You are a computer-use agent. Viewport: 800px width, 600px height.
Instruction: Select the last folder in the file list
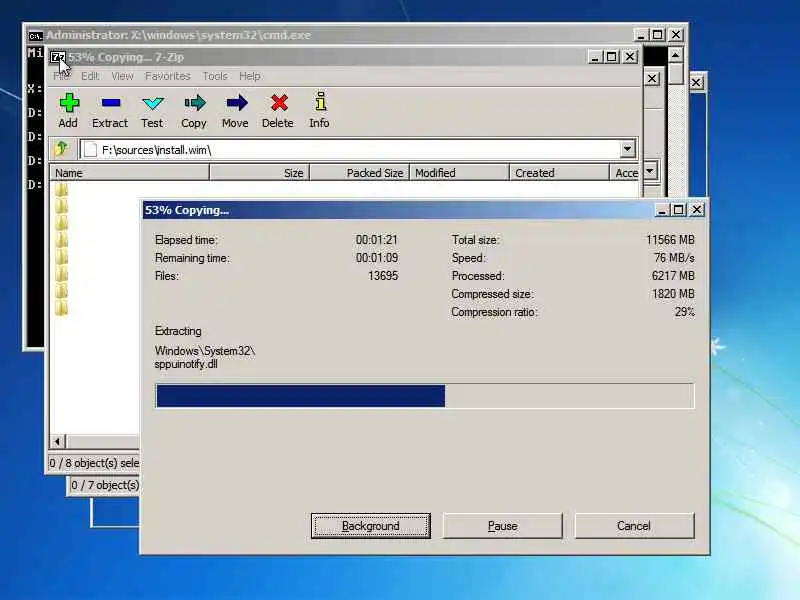(x=62, y=308)
